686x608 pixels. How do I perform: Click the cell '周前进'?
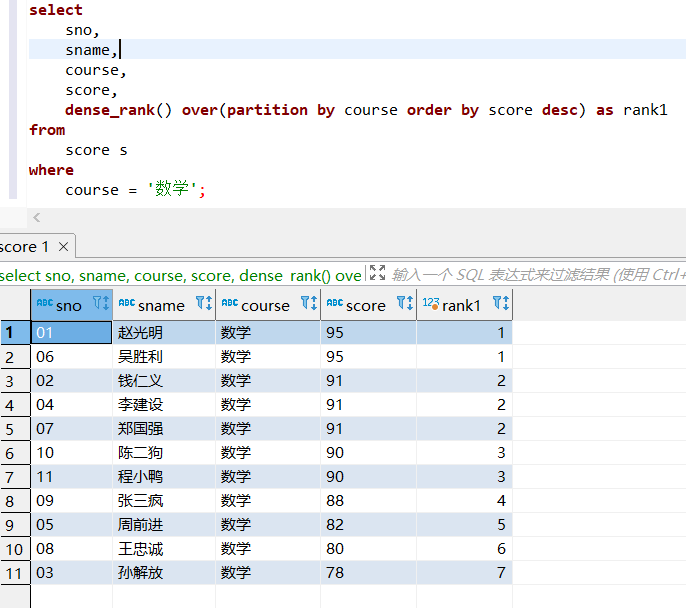pyautogui.click(x=164, y=525)
